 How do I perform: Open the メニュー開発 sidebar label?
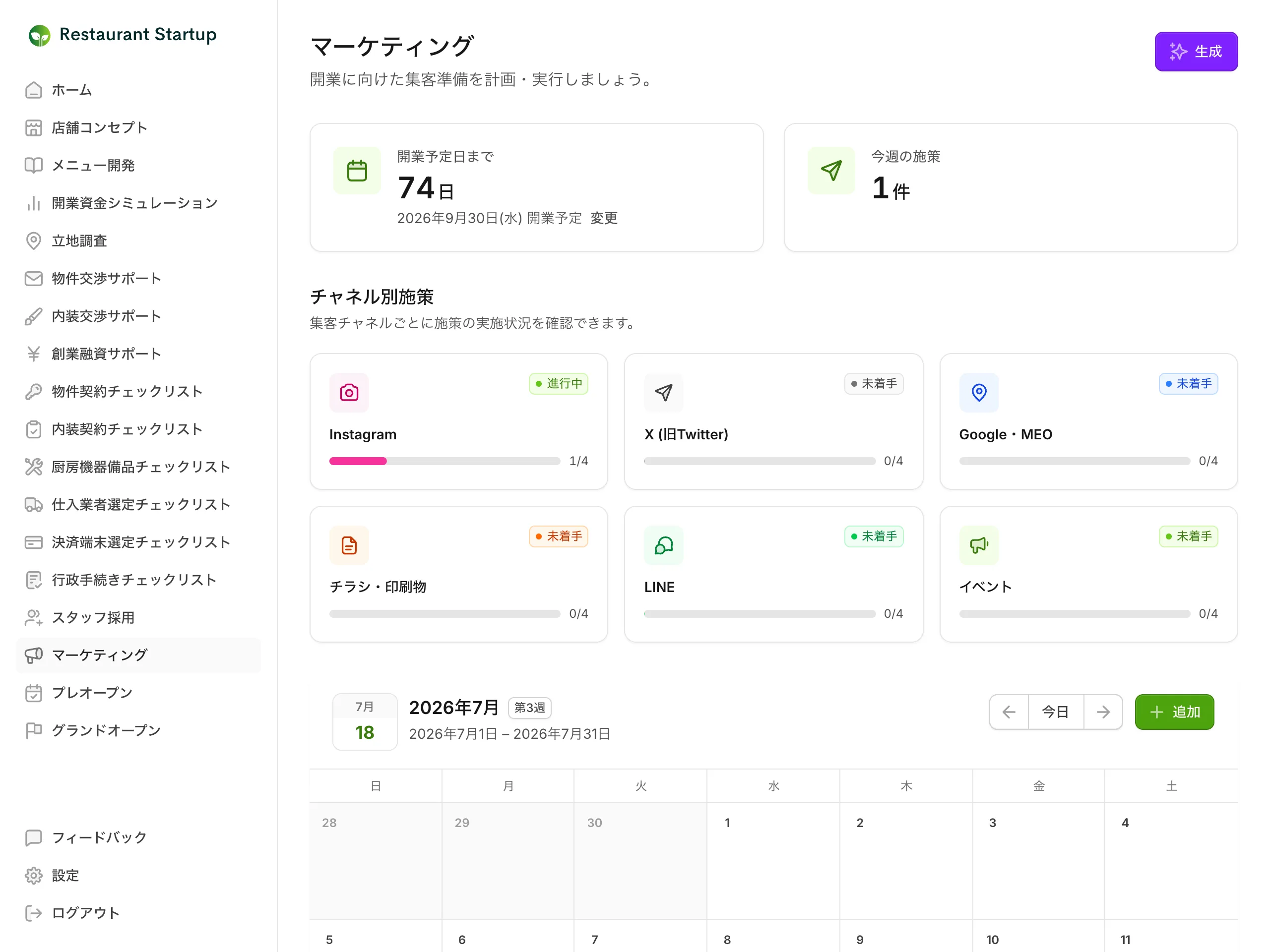tap(93, 165)
